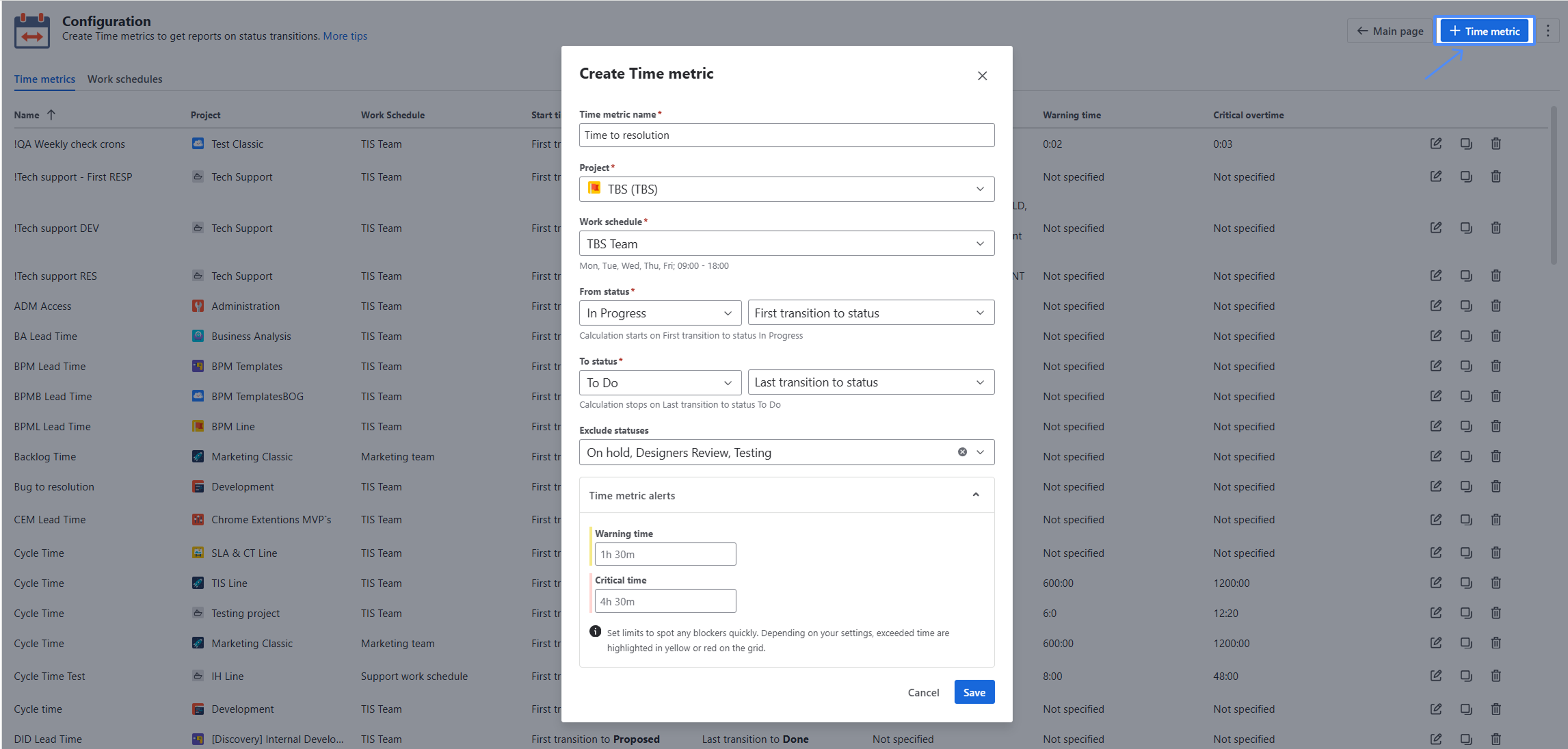The width and height of the screenshot is (1568, 749).
Task: Select the Time metrics tab
Action: coord(44,79)
